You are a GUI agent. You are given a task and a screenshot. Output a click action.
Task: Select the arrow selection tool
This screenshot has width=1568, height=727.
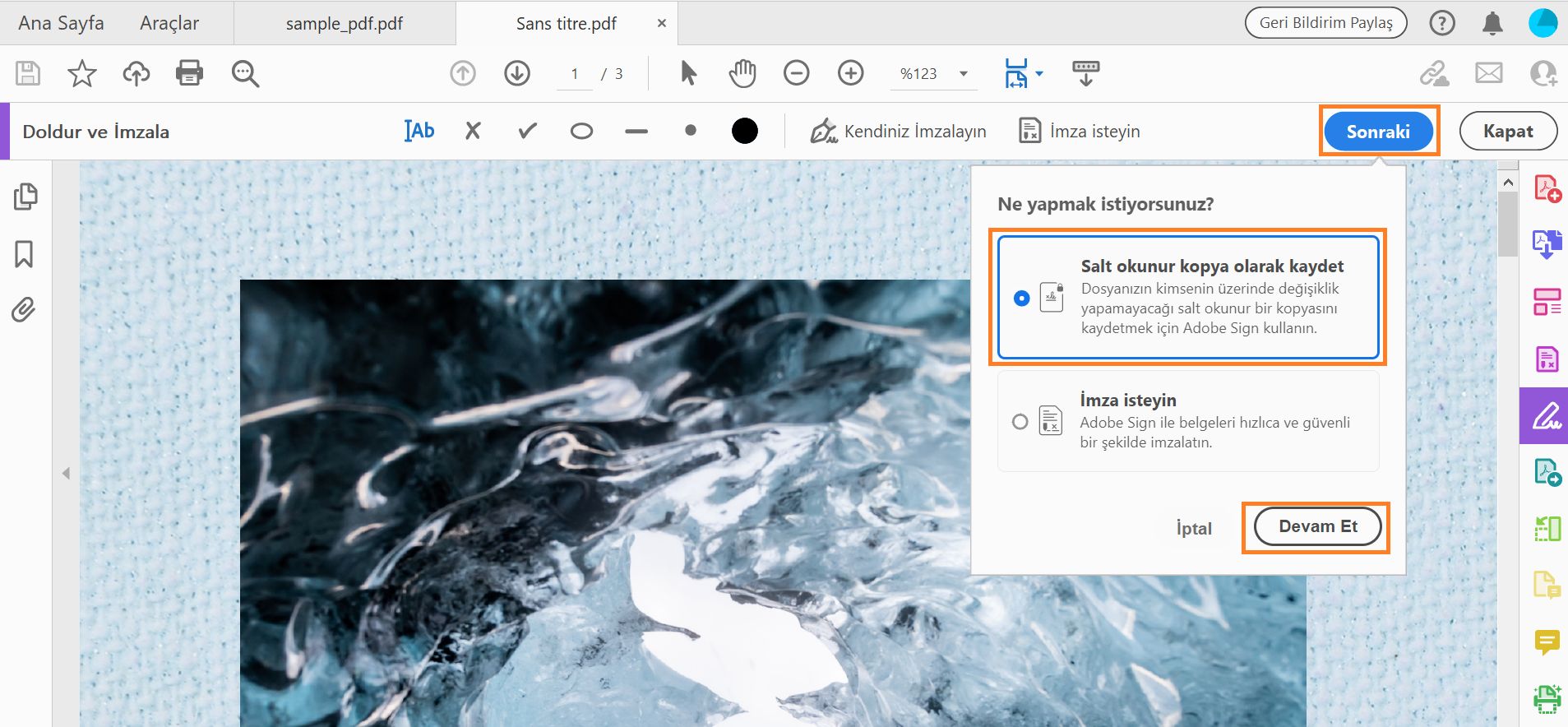(689, 74)
